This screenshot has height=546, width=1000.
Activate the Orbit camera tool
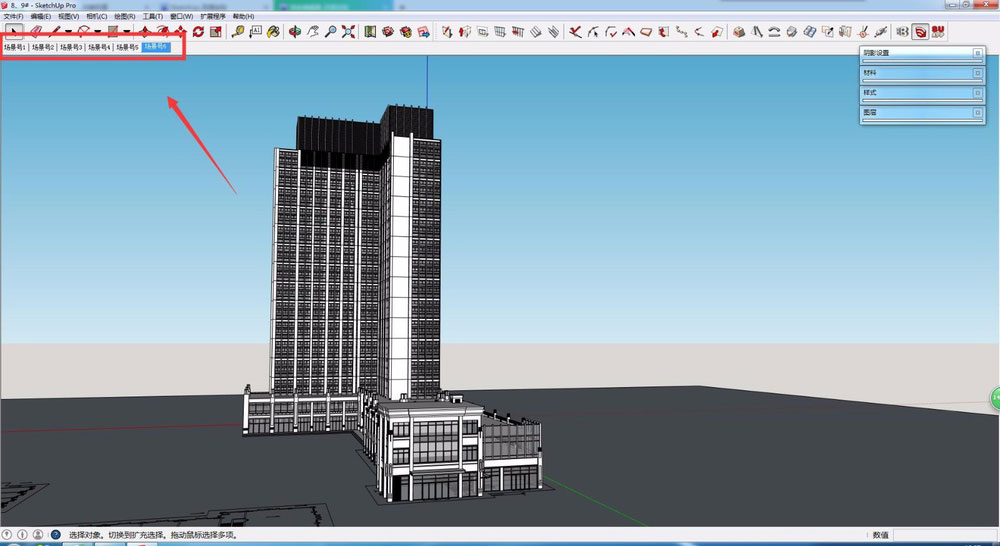(295, 32)
